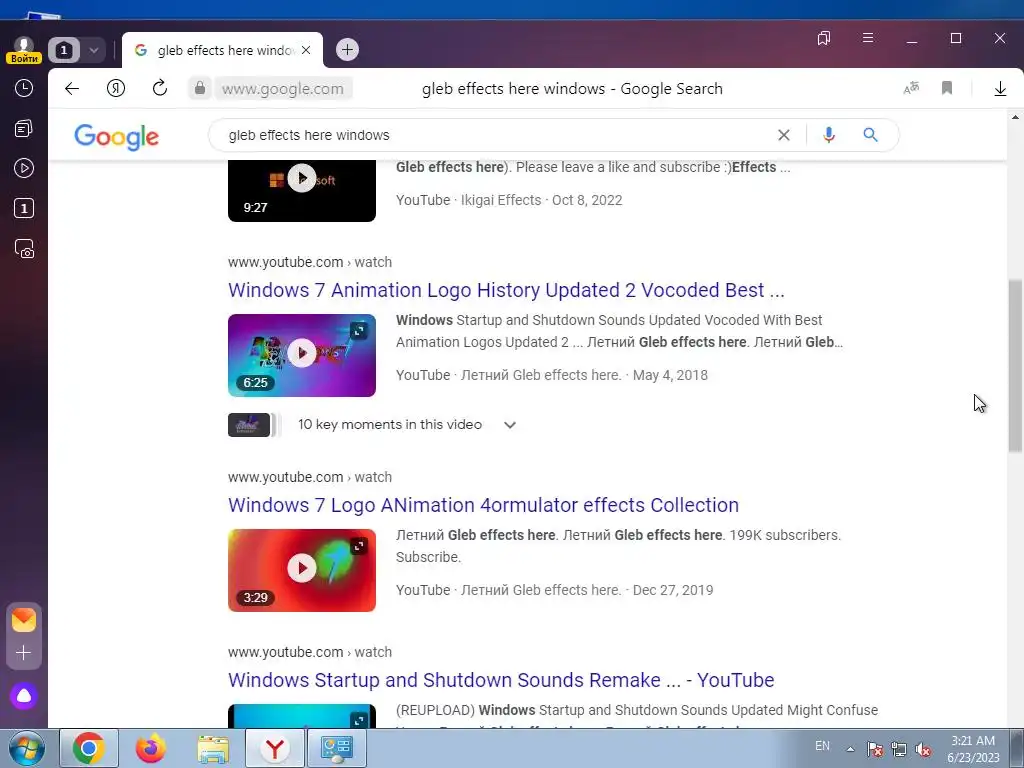Open network status tray icon
Image resolution: width=1024 pixels, height=768 pixels.
[x=899, y=749]
